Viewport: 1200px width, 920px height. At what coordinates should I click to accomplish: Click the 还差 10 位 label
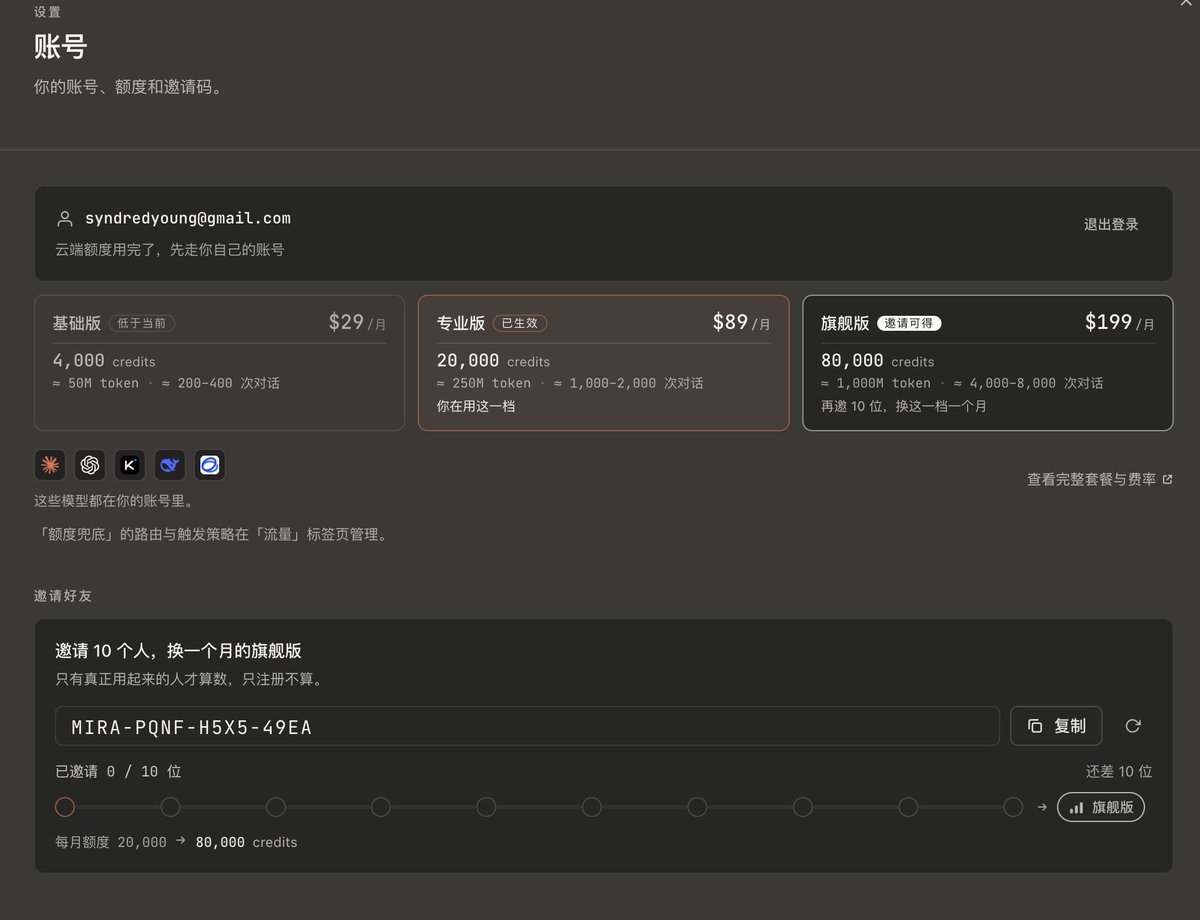(1119, 771)
